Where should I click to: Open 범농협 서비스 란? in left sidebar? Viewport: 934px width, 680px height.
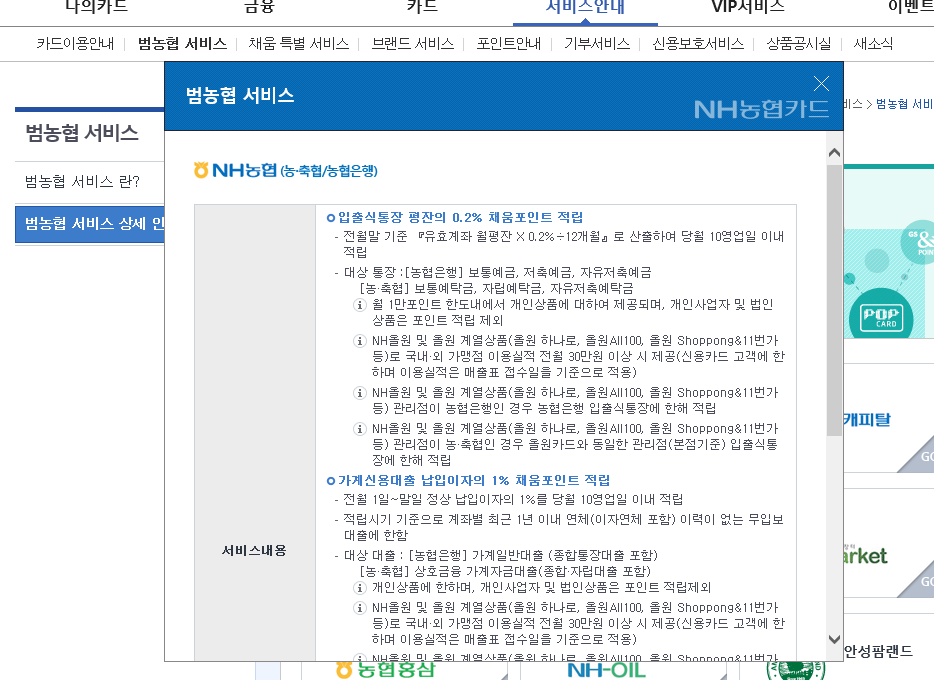point(82,182)
